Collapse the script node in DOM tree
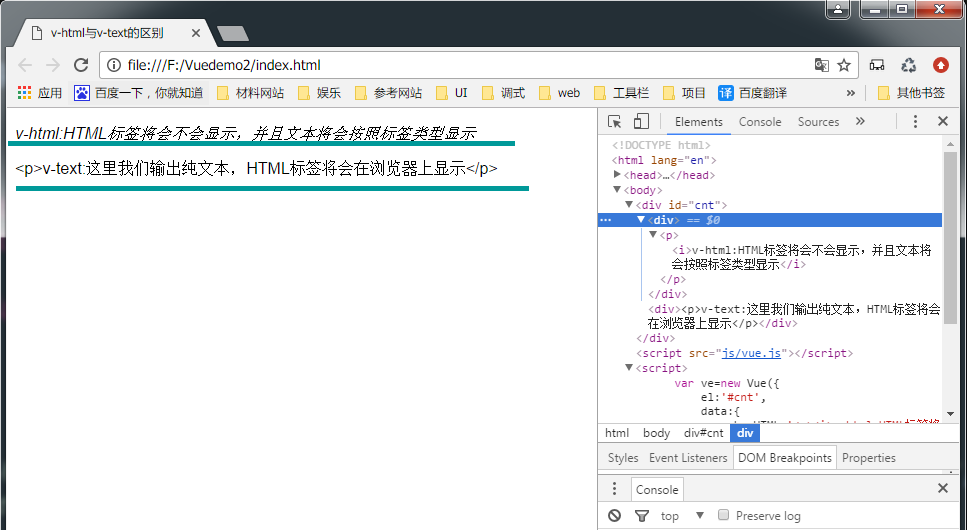The height and width of the screenshot is (530, 967). (x=629, y=367)
